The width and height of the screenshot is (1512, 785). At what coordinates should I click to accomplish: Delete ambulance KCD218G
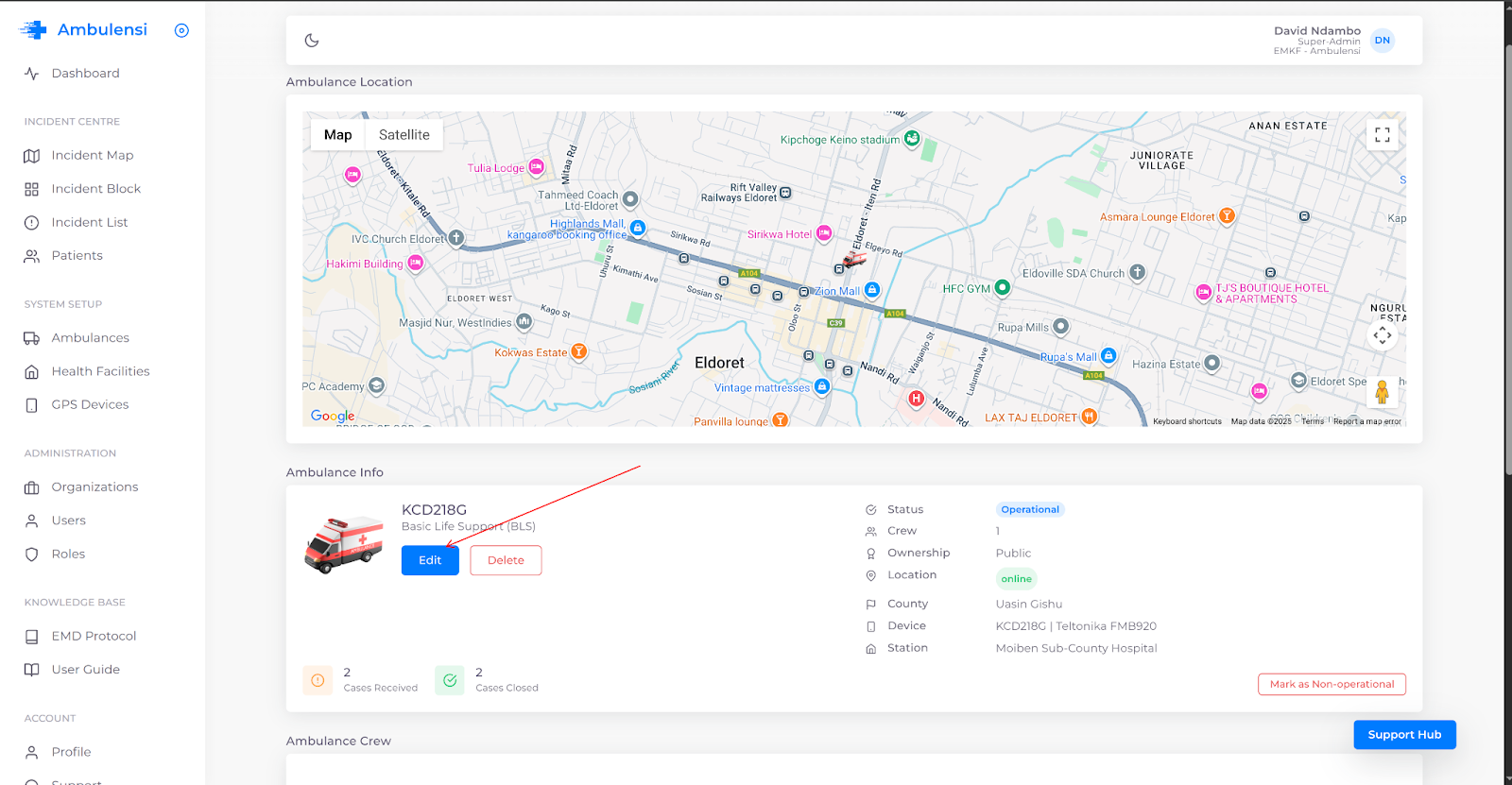tap(506, 560)
